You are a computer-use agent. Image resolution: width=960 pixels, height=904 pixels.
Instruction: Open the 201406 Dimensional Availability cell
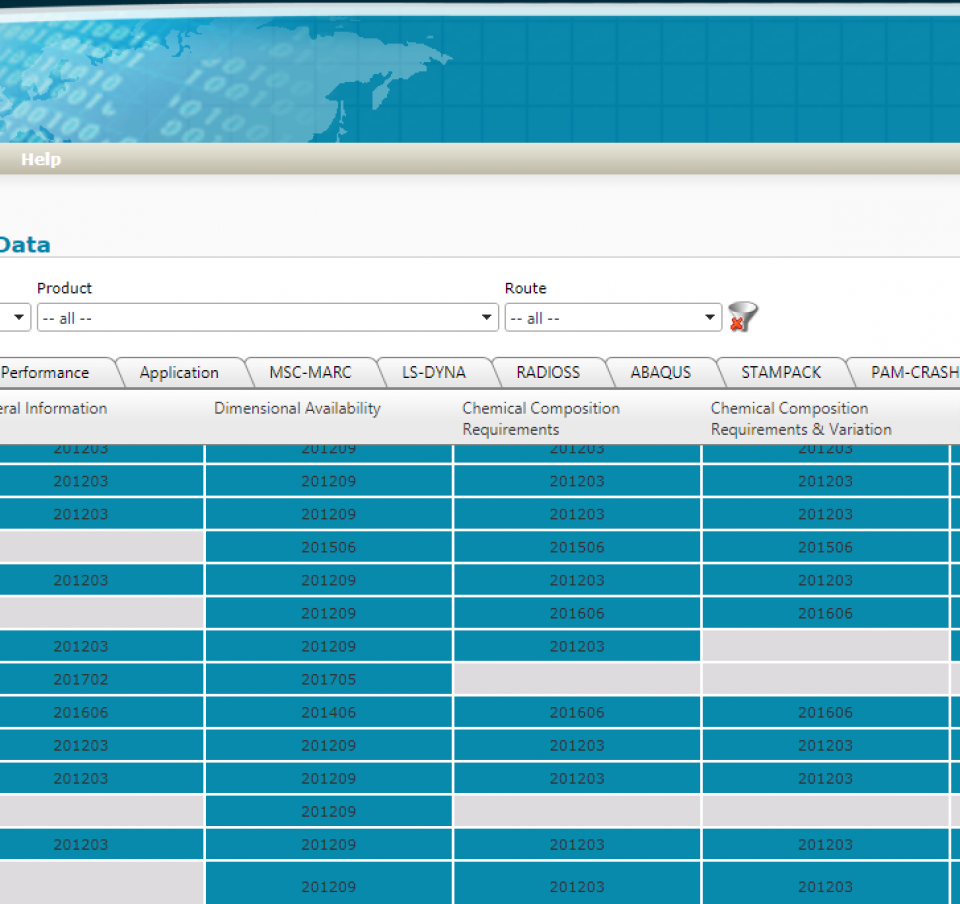(329, 712)
